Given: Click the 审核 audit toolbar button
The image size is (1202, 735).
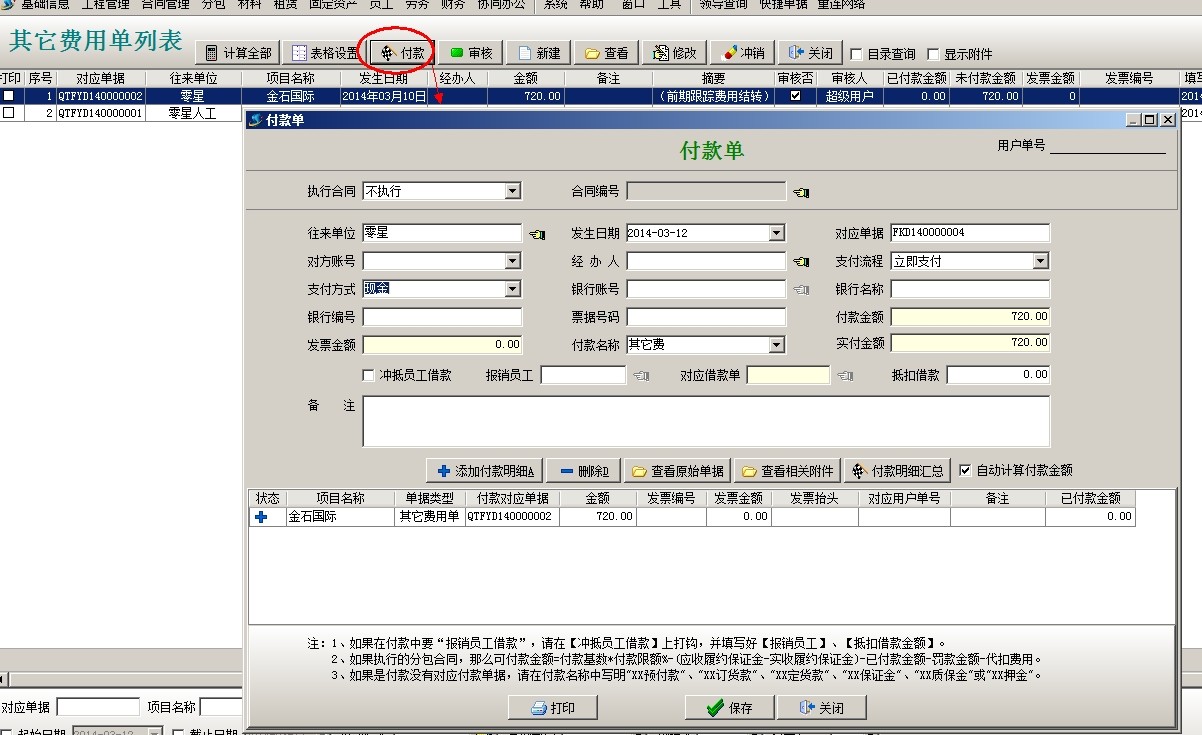Looking at the screenshot, I should [470, 53].
